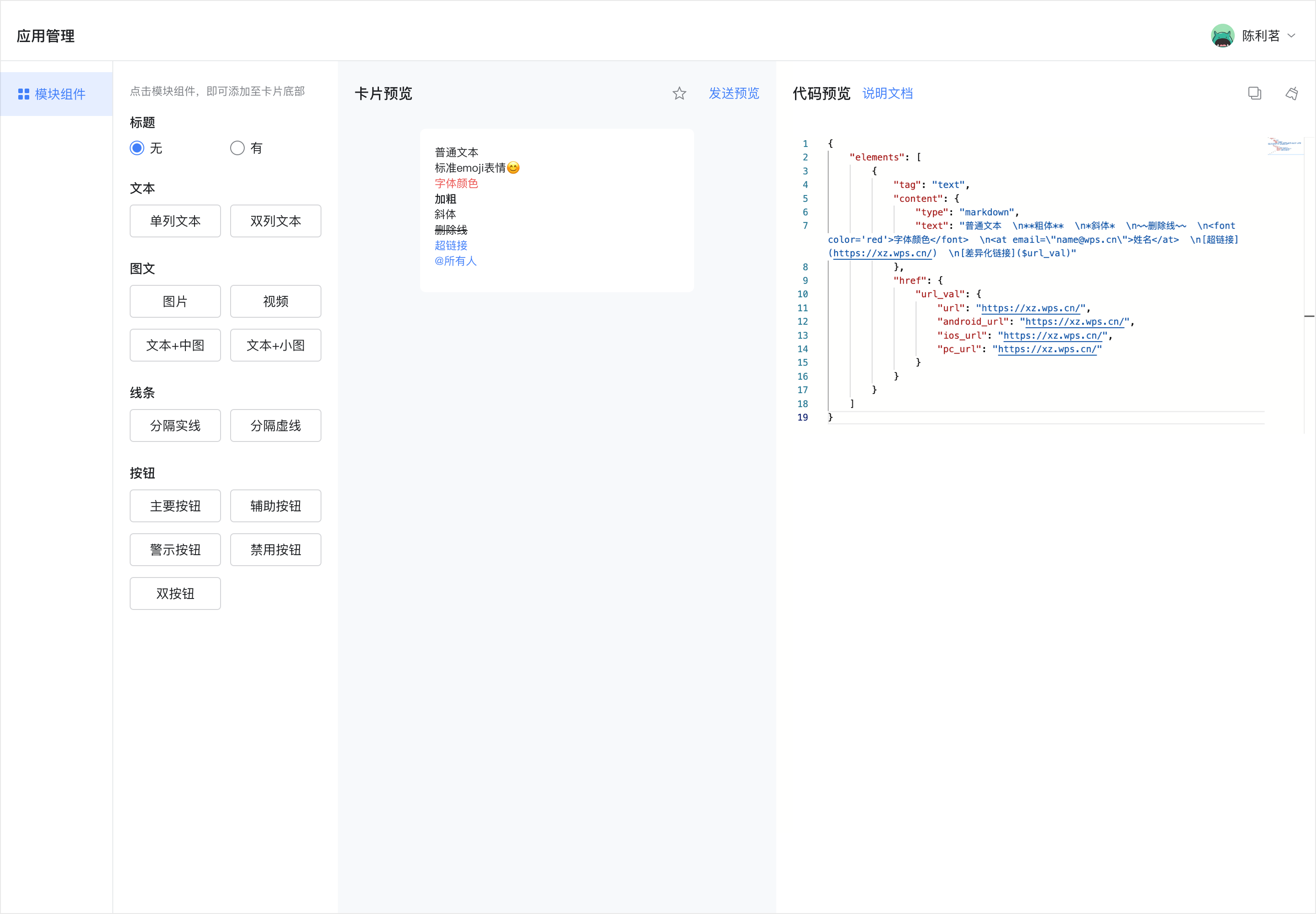Insert a 视频 video component
The width and height of the screenshot is (1316, 914).
pos(275,301)
